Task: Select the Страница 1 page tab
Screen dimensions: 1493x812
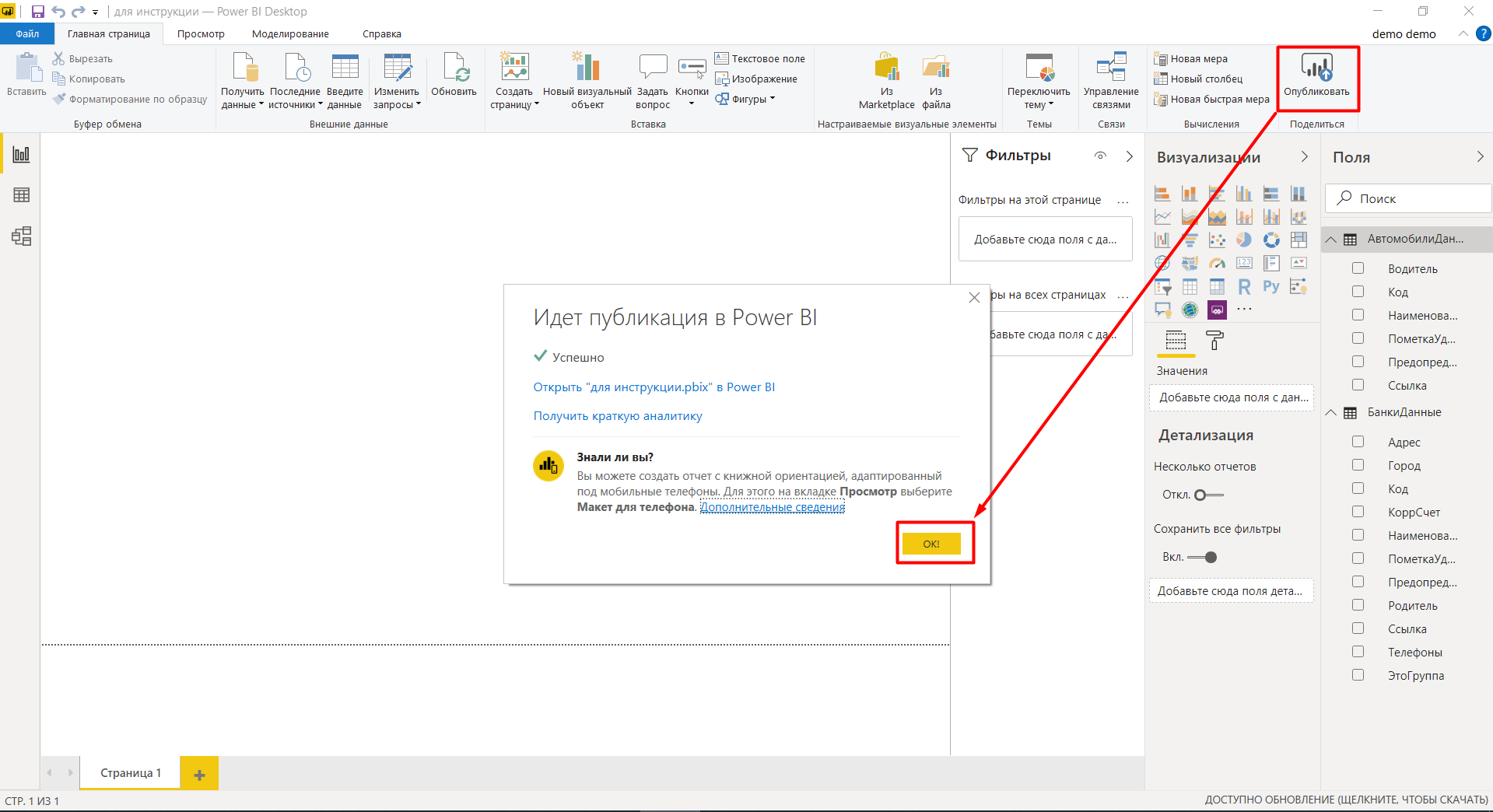Action: pos(130,773)
